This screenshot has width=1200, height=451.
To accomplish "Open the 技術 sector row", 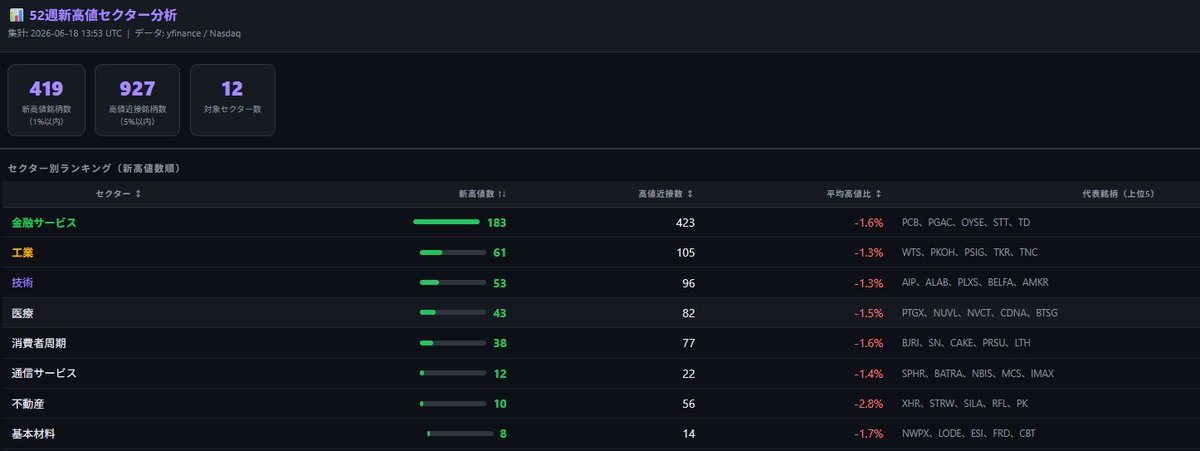I will pyautogui.click(x=600, y=283).
